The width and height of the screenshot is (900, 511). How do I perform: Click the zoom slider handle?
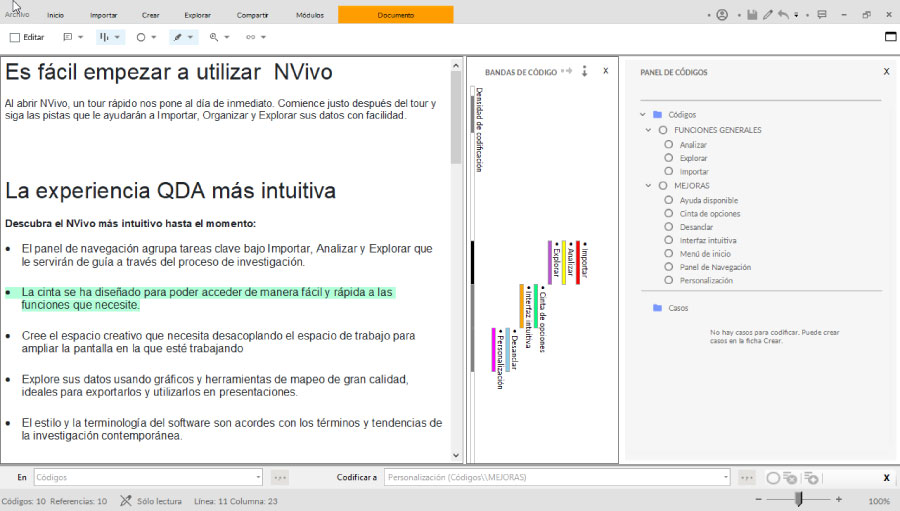[798, 499]
